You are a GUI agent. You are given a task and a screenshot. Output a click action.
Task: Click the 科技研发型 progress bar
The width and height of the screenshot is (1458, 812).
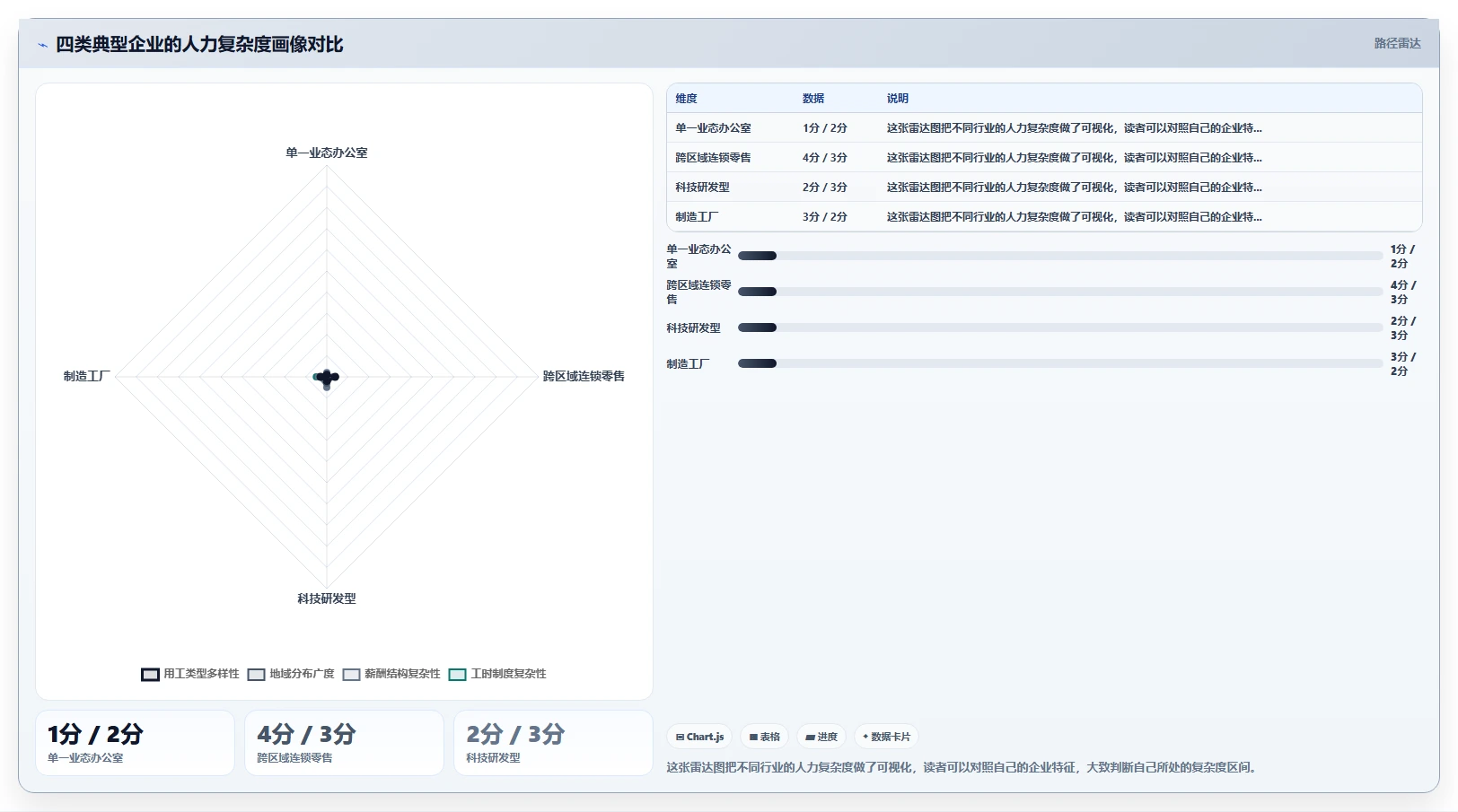[x=1060, y=327]
